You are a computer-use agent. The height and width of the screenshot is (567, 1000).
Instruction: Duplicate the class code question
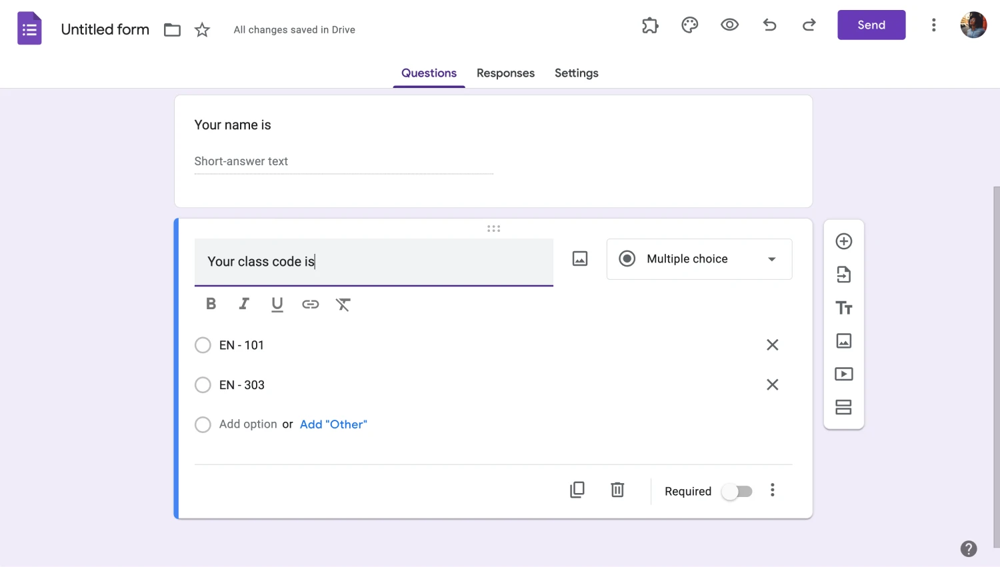[x=577, y=490]
